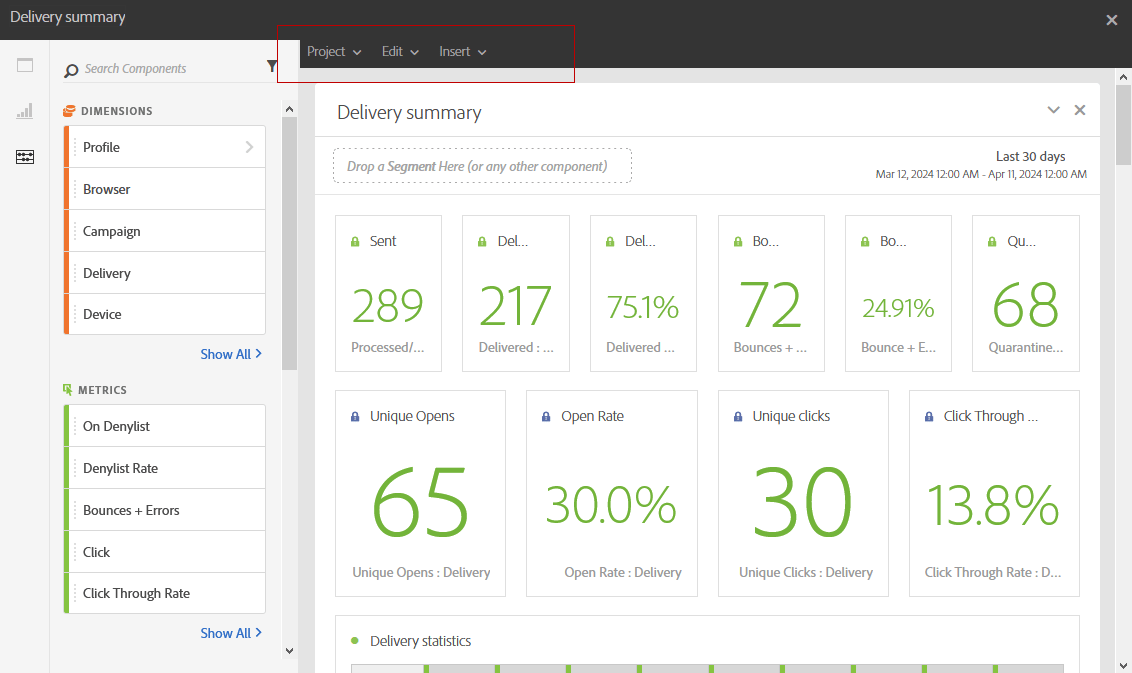The image size is (1132, 673).
Task: Select the Visualizations bar-chart icon
Action: [x=24, y=110]
